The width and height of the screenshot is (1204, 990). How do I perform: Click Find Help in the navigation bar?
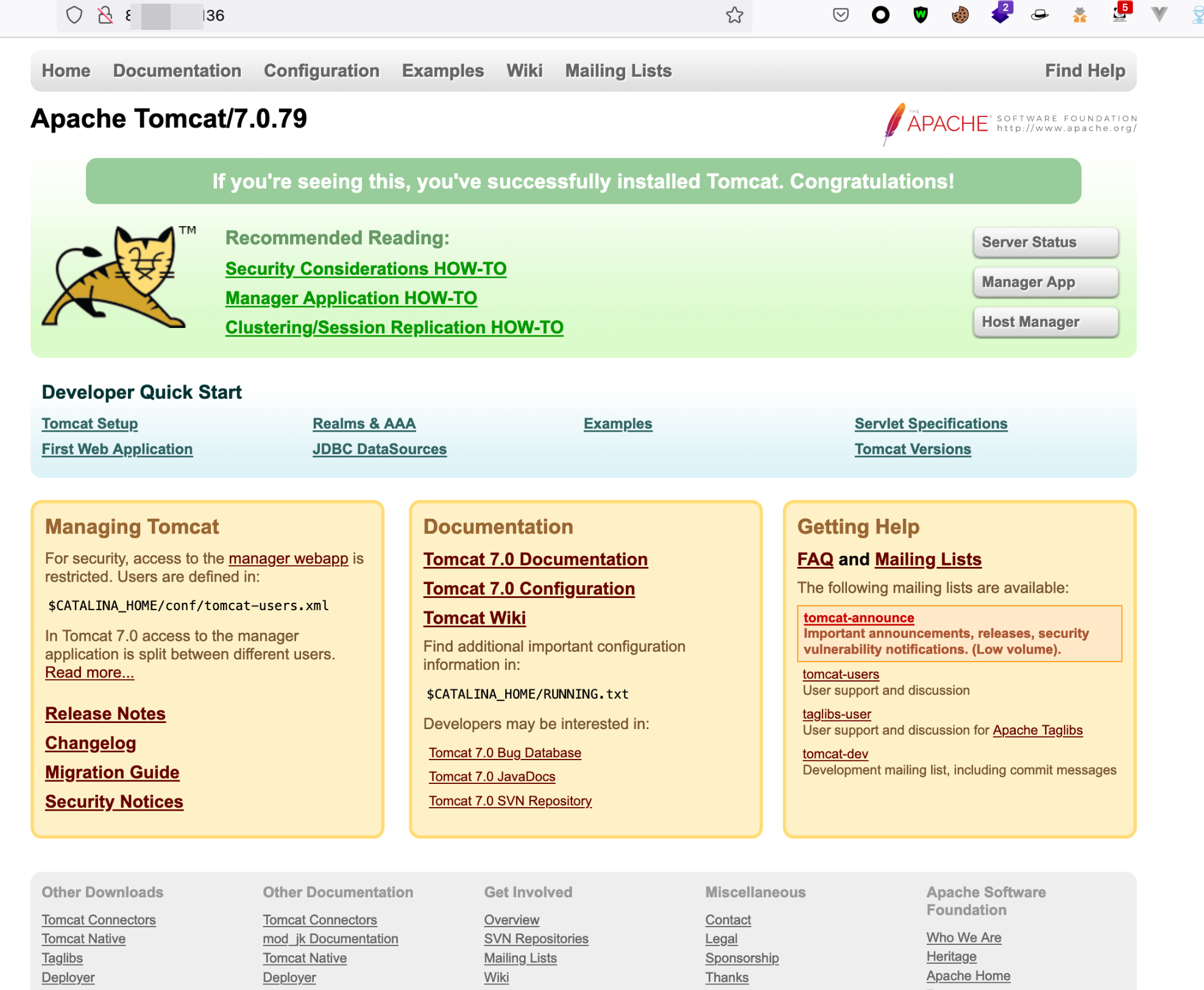point(1085,71)
